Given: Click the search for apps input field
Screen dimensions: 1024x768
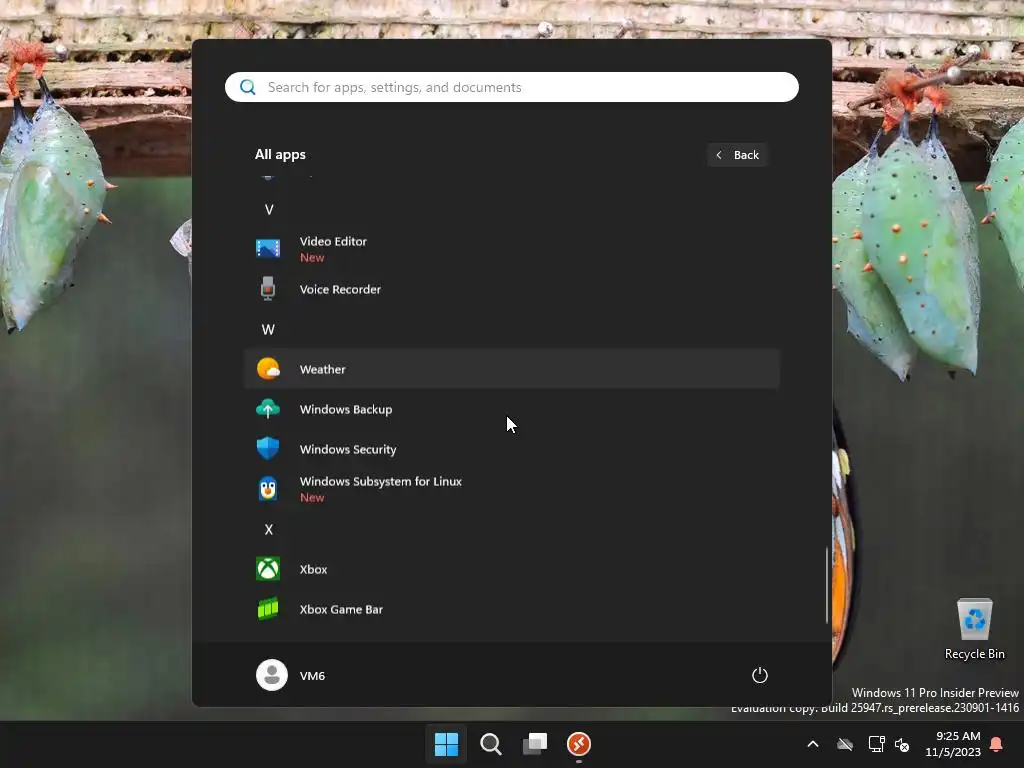Looking at the screenshot, I should coord(512,87).
